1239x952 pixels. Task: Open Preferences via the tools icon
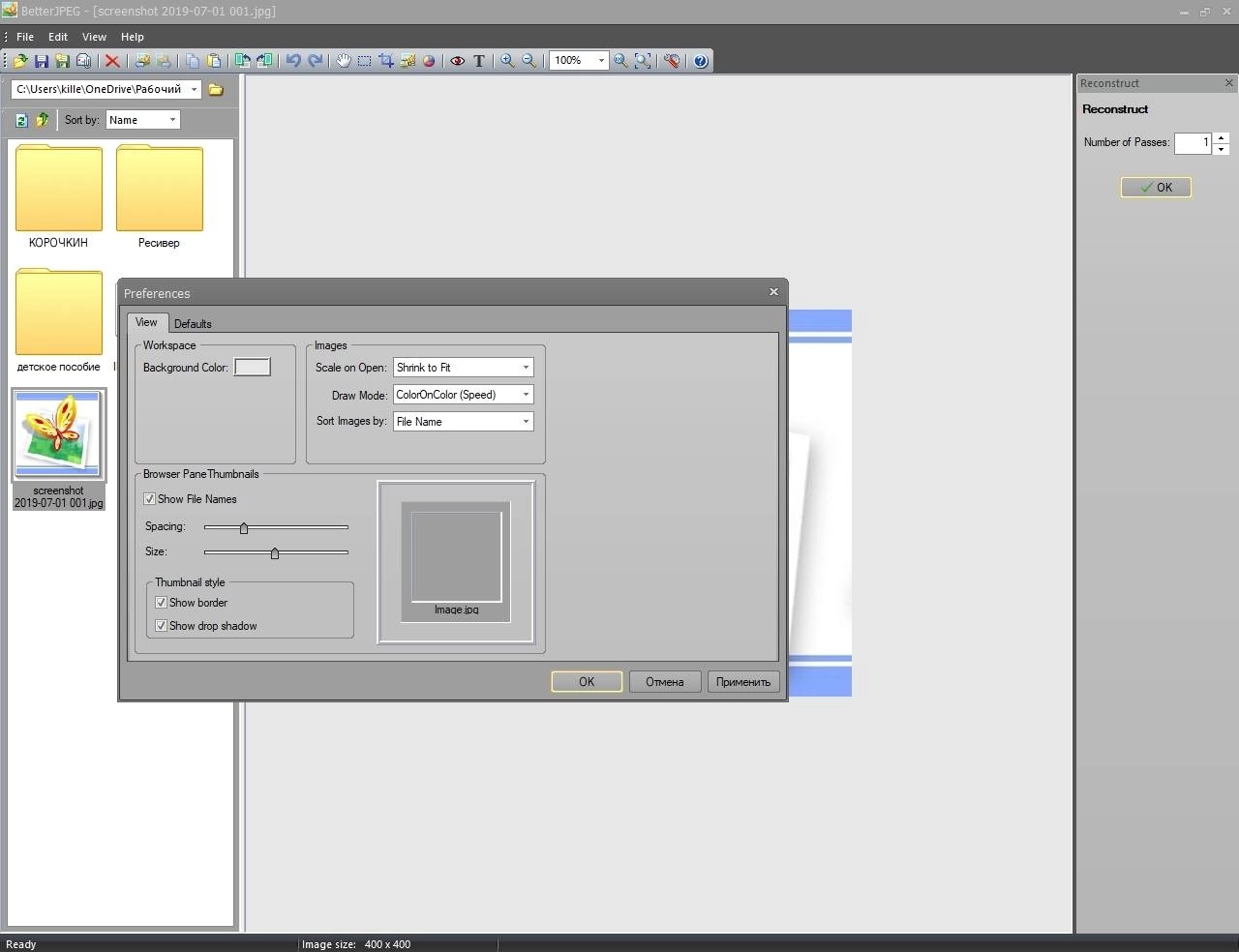click(x=672, y=61)
